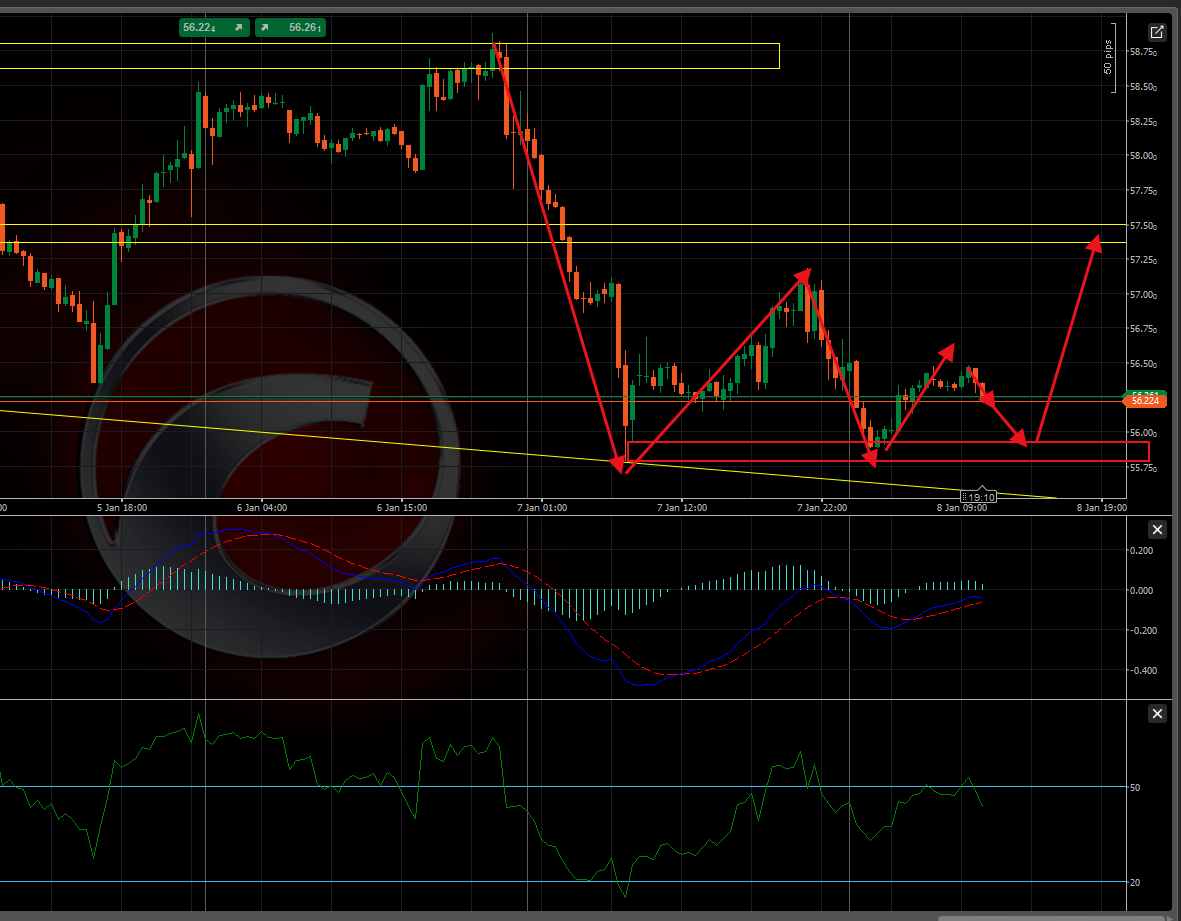The image size is (1181, 921).
Task: Click the 56.750 price axis label
Action: point(1143,329)
